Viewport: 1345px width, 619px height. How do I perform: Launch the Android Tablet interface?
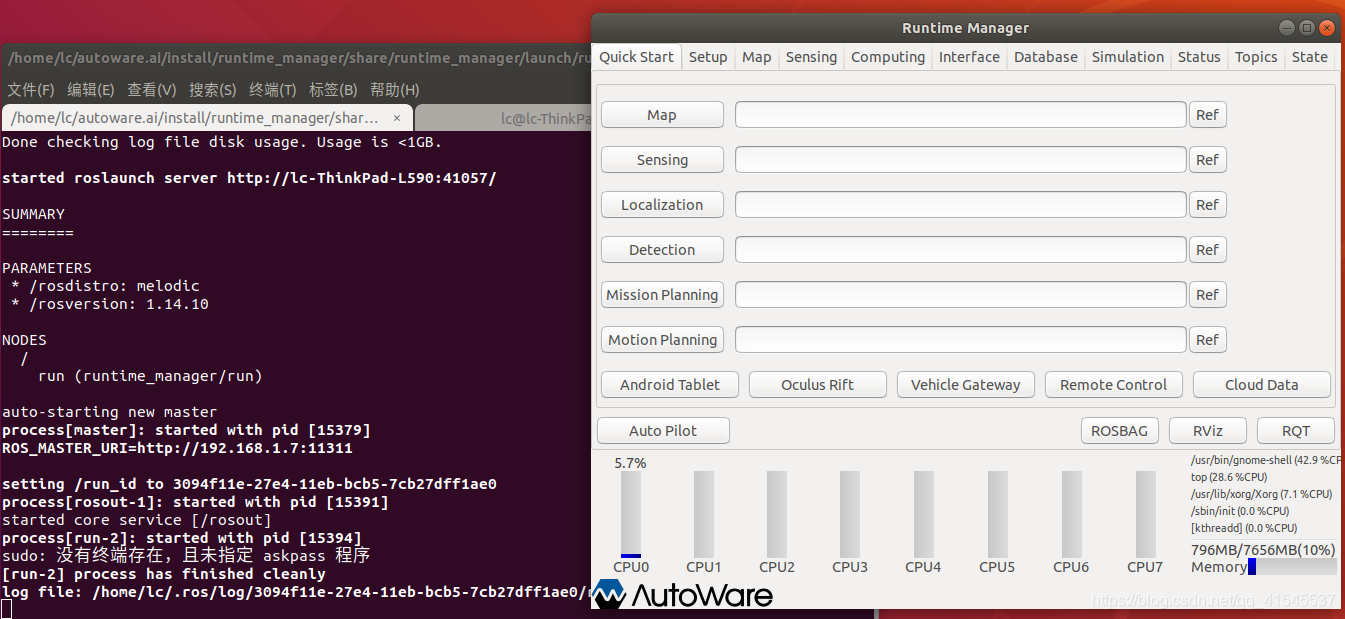coord(670,385)
